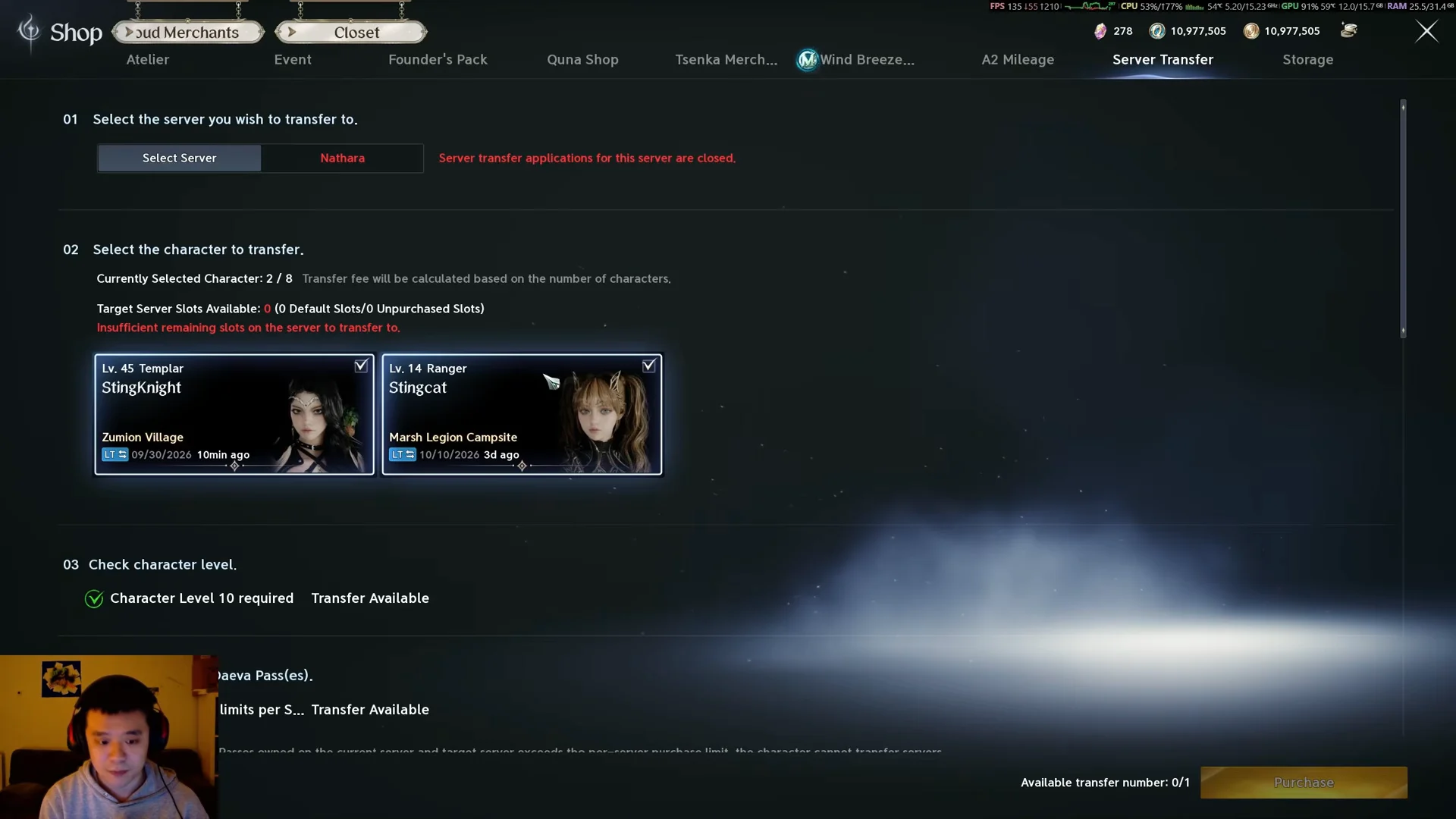Click the closed server transfer warning text
Viewport: 1456px width, 819px height.
pos(587,158)
